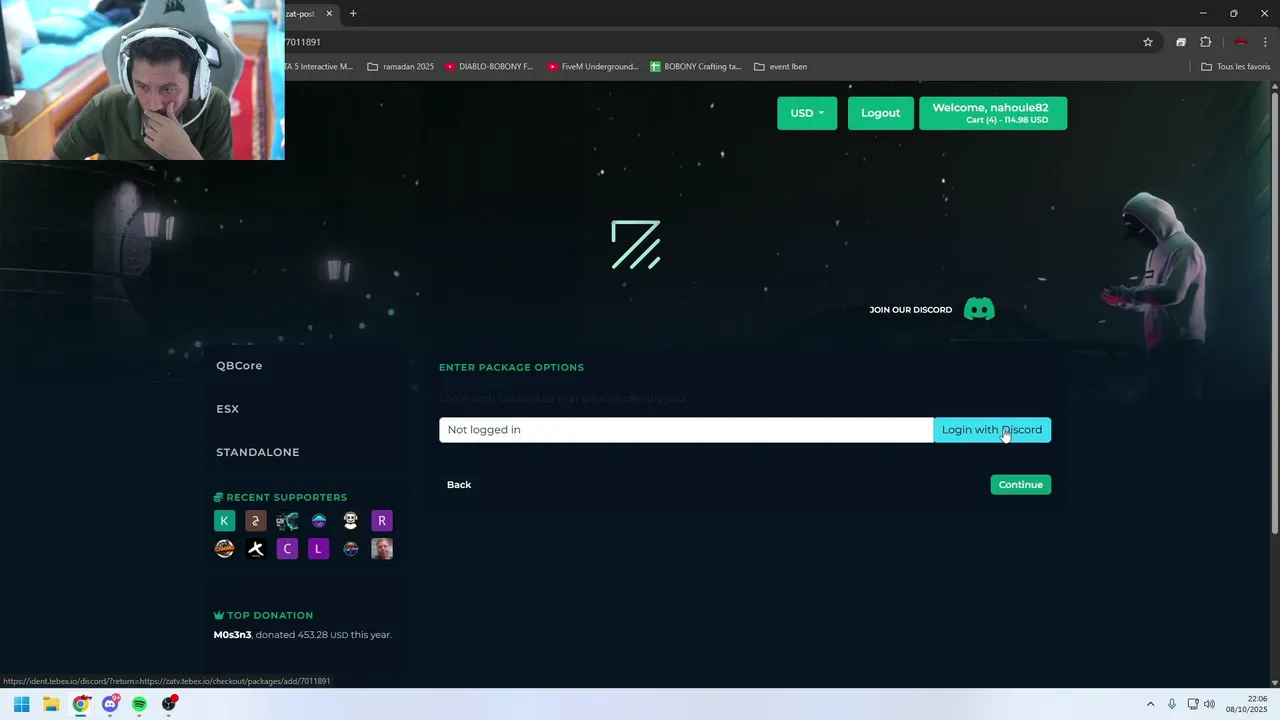
Task: Open the purple L supporter avatar
Action: pos(318,548)
